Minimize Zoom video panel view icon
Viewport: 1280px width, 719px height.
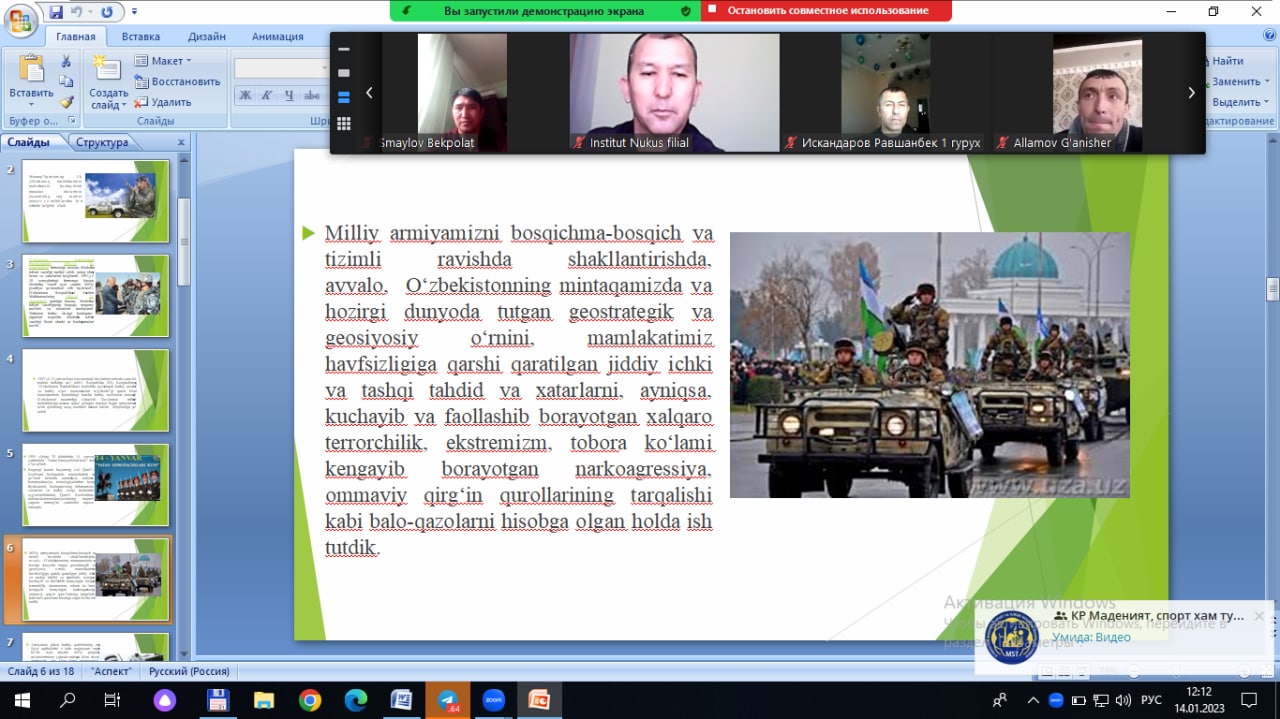pyautogui.click(x=344, y=49)
